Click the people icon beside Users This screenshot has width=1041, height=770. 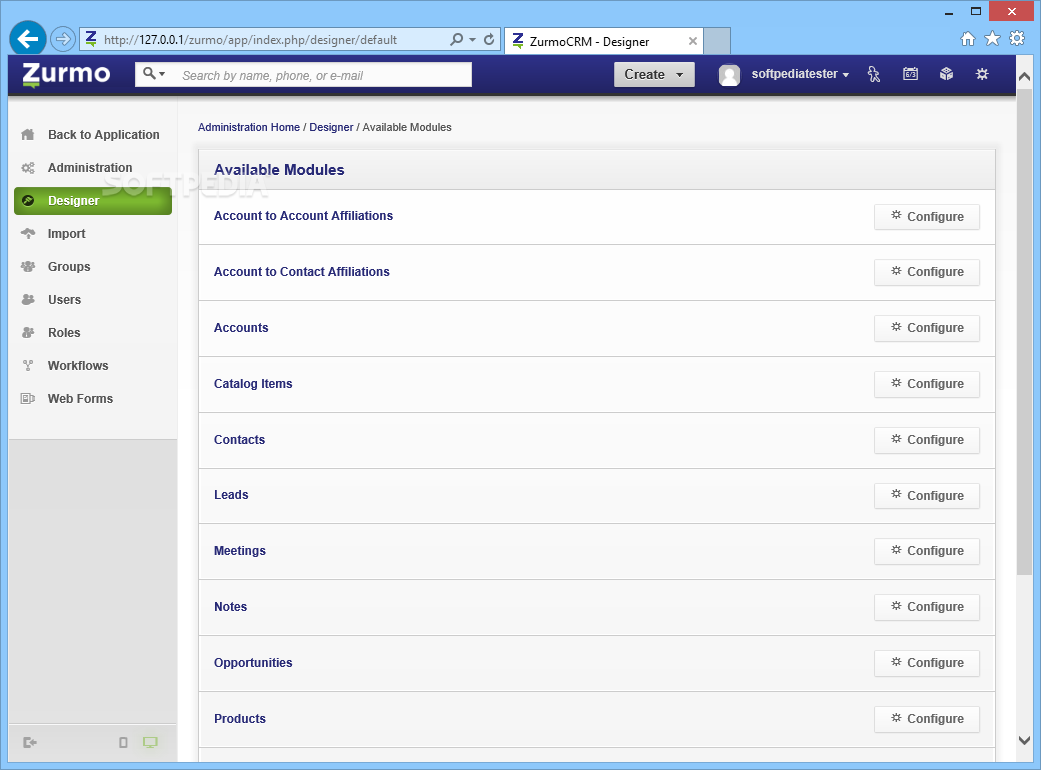pos(28,299)
